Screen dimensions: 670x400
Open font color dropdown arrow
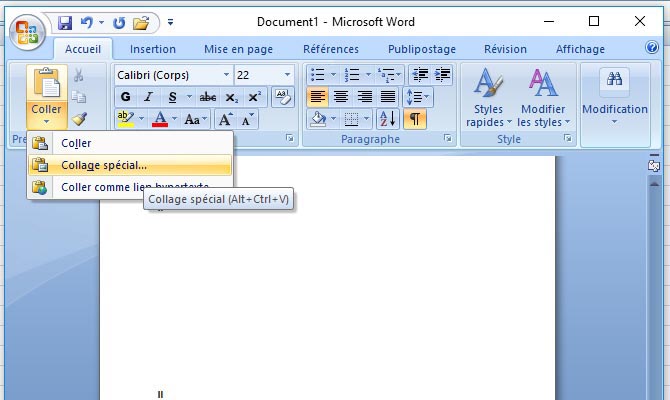[174, 119]
